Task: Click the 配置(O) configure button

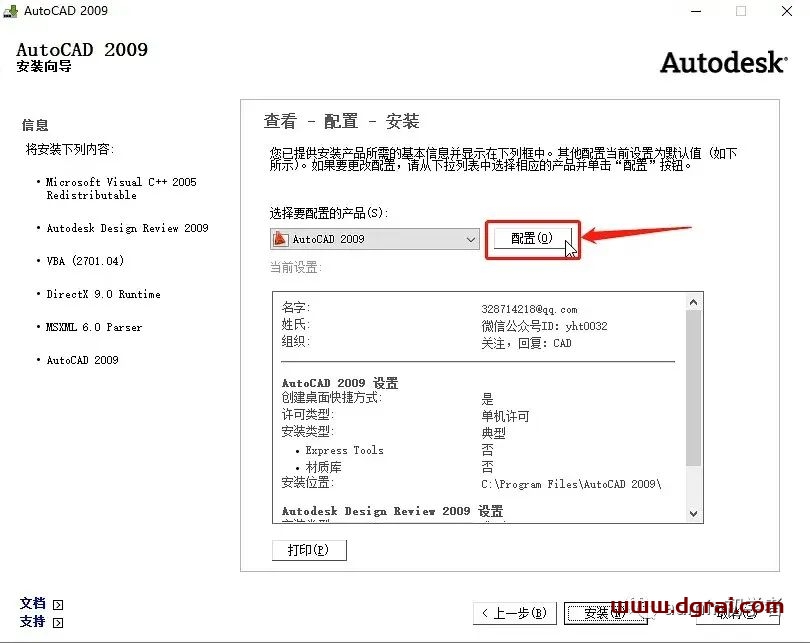Action: coord(533,239)
